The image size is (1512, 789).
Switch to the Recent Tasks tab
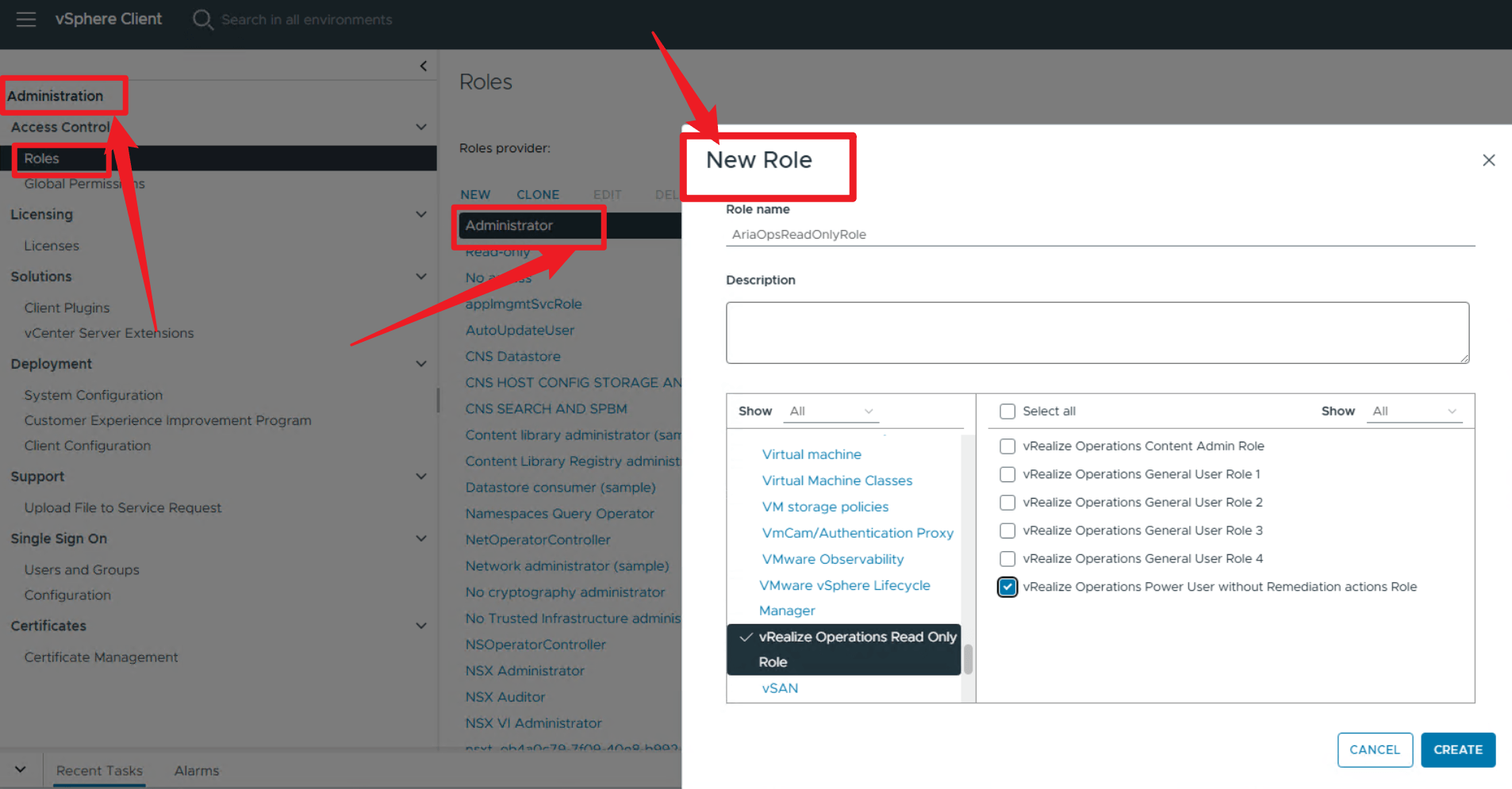click(99, 771)
